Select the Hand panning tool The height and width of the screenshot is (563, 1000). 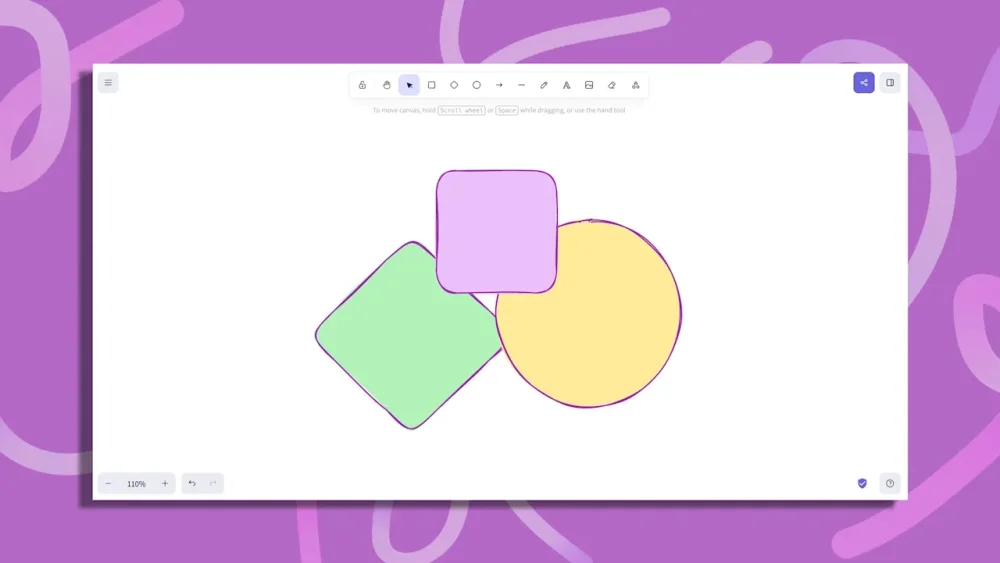(386, 85)
